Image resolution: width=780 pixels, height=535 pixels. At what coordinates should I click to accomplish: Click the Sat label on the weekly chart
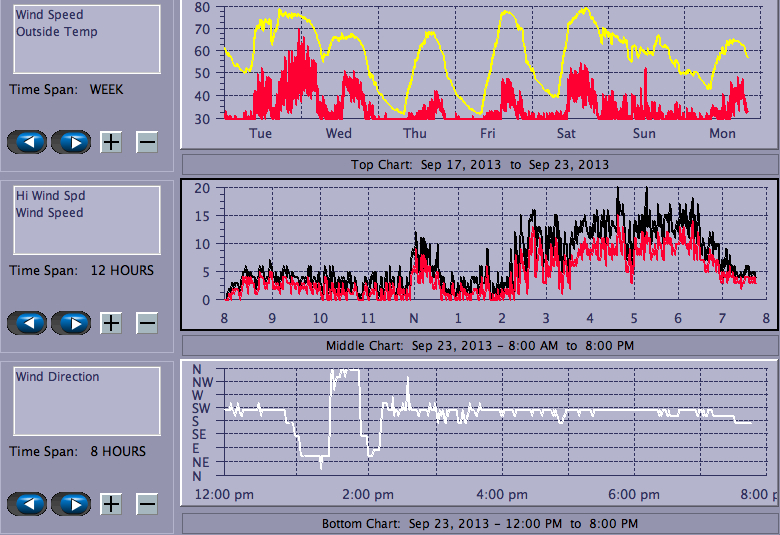pos(566,133)
